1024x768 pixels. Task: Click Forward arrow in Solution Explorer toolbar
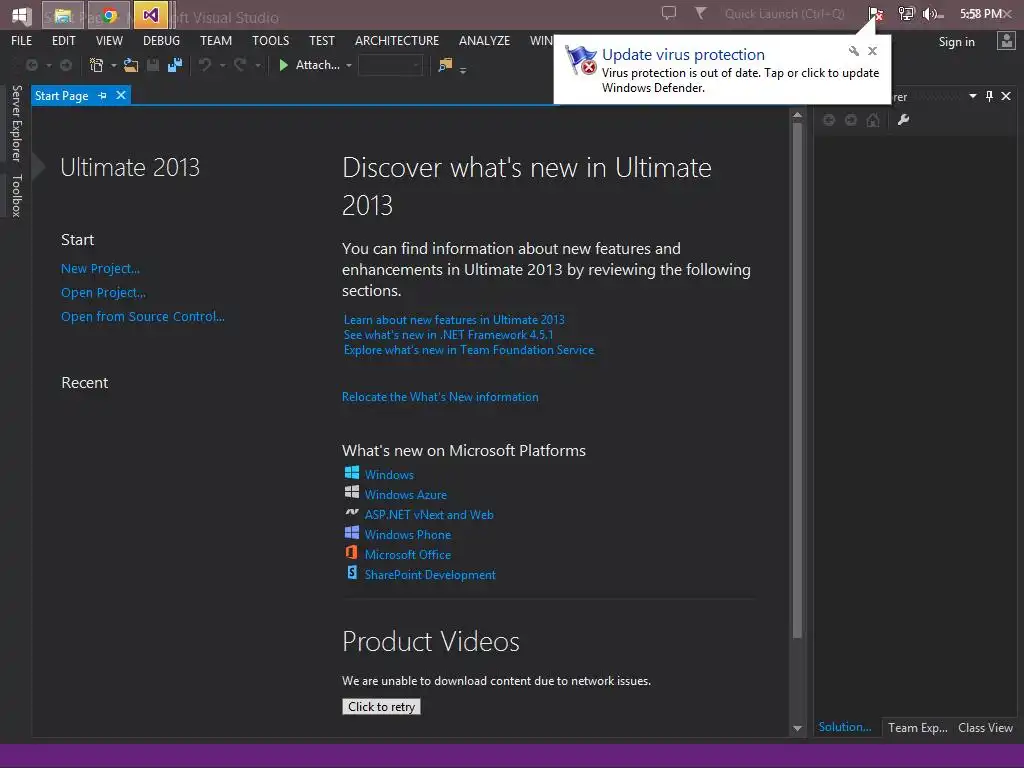[x=851, y=120]
